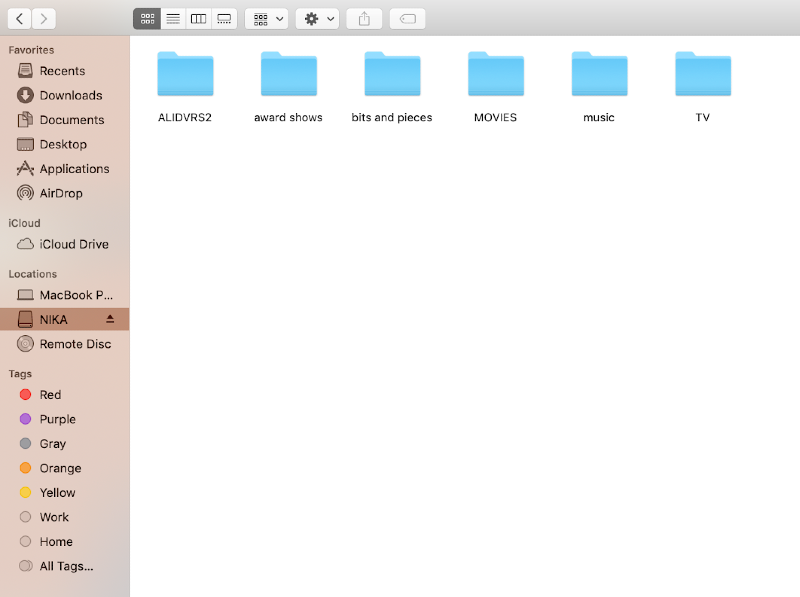Open AirDrop in the sidebar
The width and height of the screenshot is (800, 597).
65,193
